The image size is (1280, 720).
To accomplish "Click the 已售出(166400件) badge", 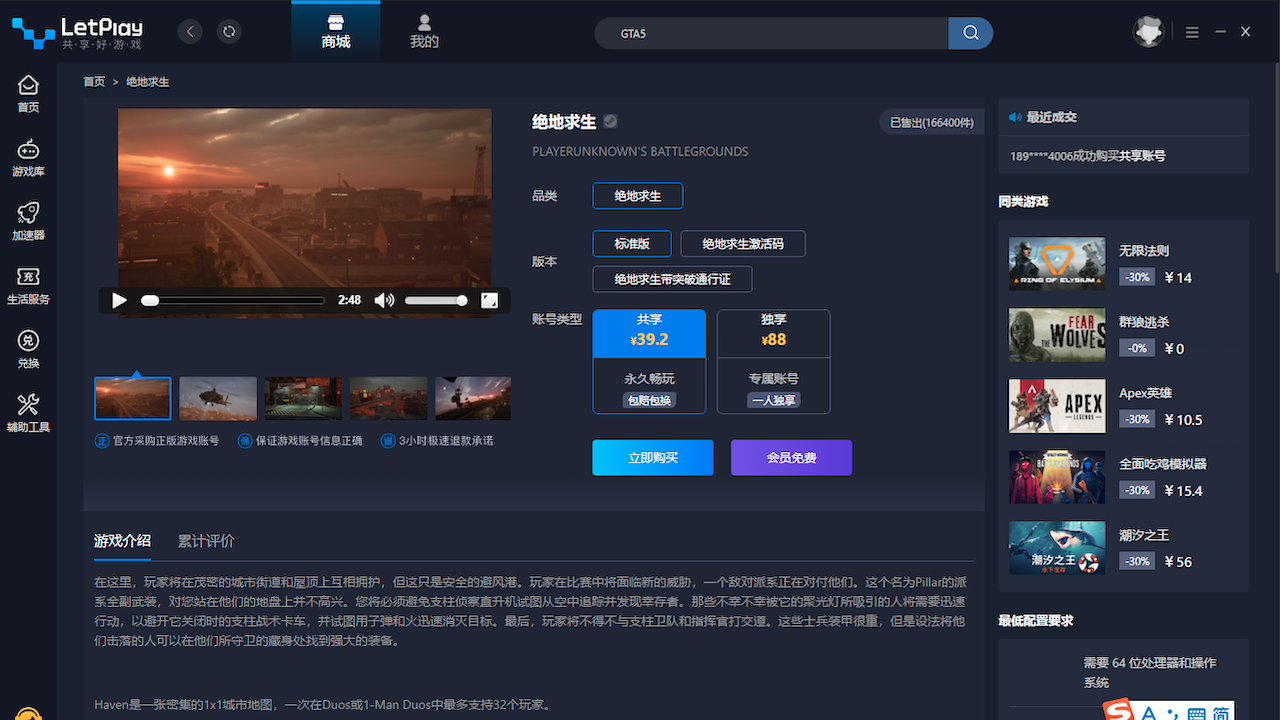I will (931, 122).
